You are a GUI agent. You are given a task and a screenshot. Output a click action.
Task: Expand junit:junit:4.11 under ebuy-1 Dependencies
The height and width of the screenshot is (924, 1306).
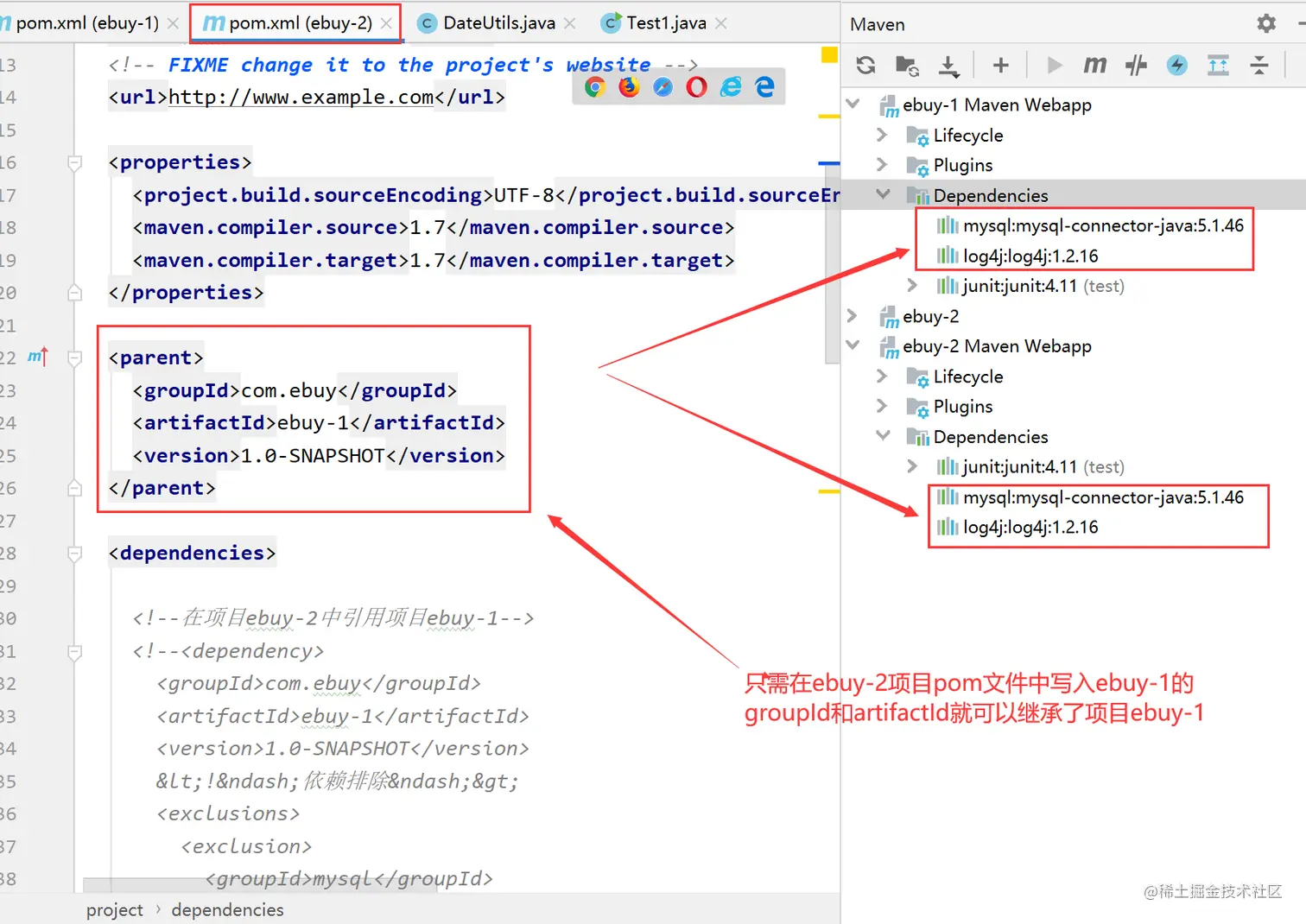pyautogui.click(x=912, y=285)
